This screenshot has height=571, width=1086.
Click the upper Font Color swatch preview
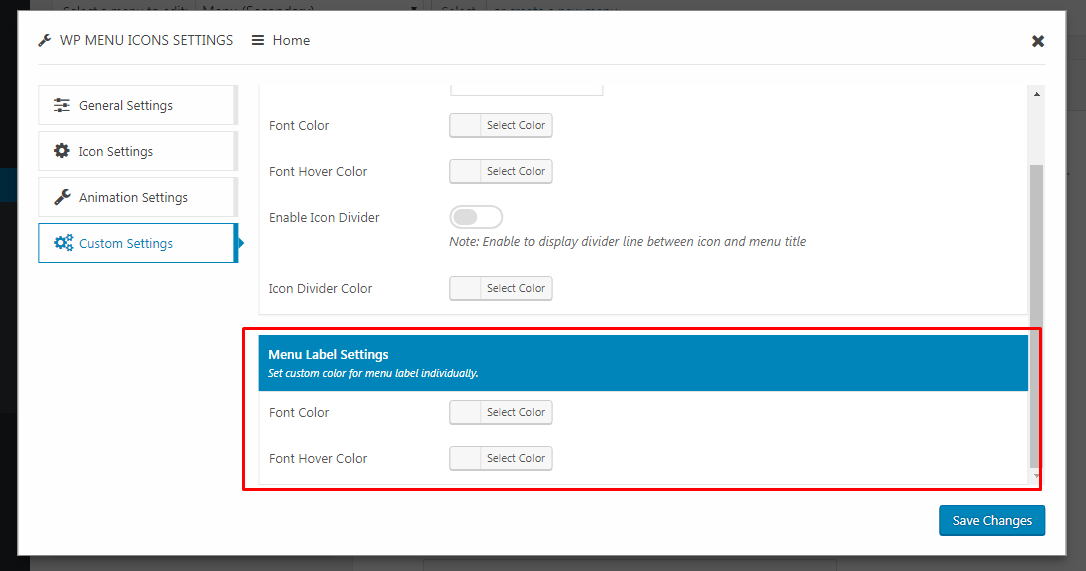coord(466,126)
